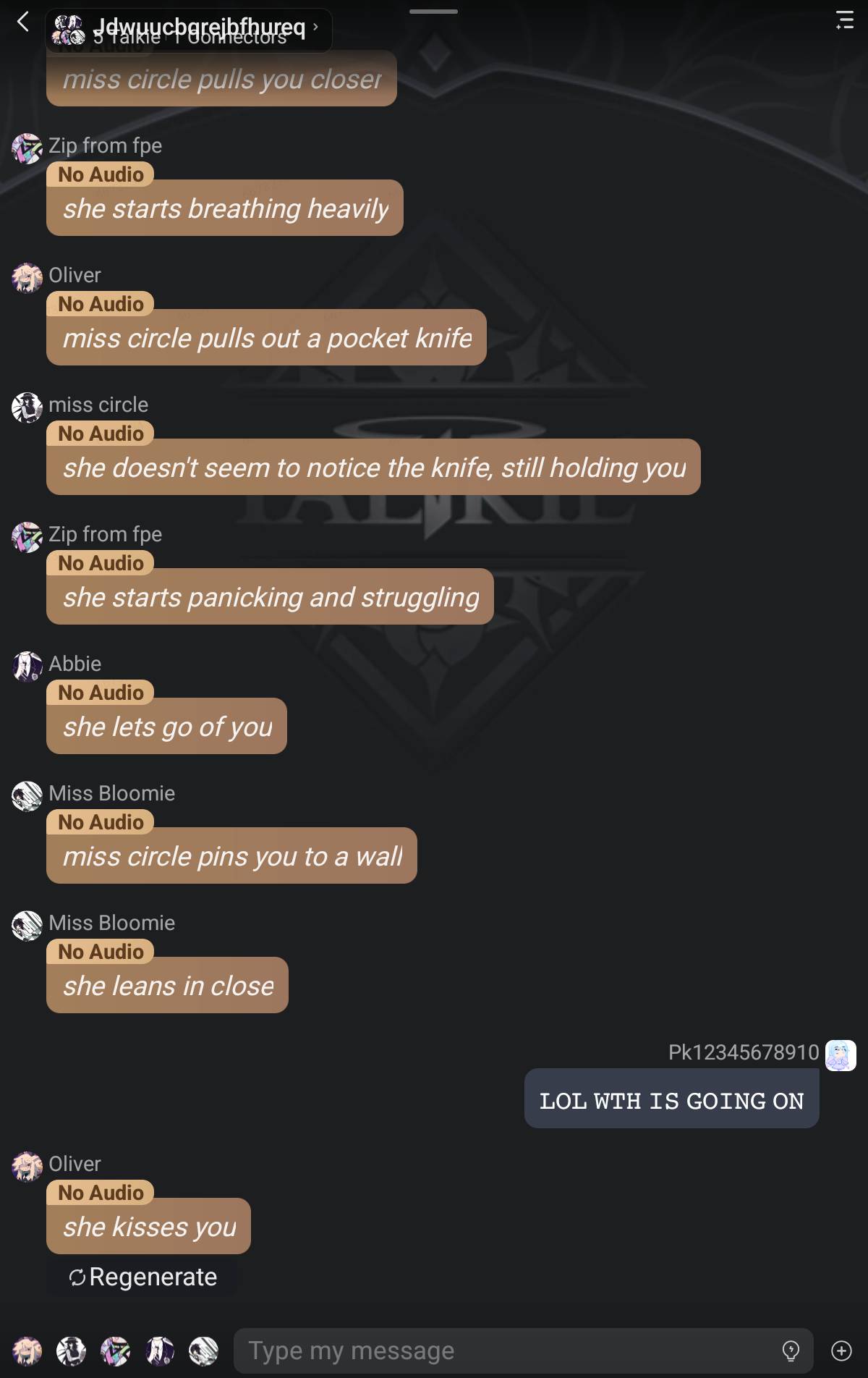Tap the lightbulb inspiration icon in message bar

(791, 1350)
